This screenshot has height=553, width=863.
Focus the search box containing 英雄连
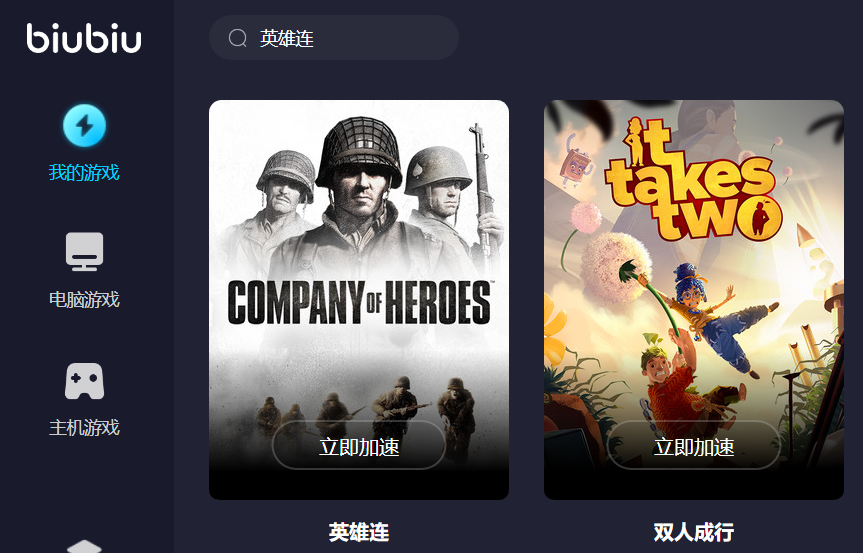(x=334, y=37)
